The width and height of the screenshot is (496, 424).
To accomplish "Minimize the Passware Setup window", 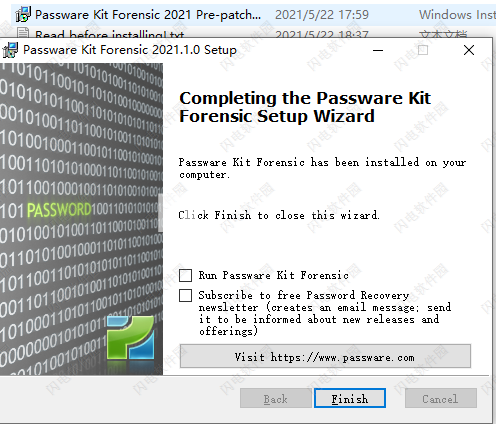I will tap(378, 50).
